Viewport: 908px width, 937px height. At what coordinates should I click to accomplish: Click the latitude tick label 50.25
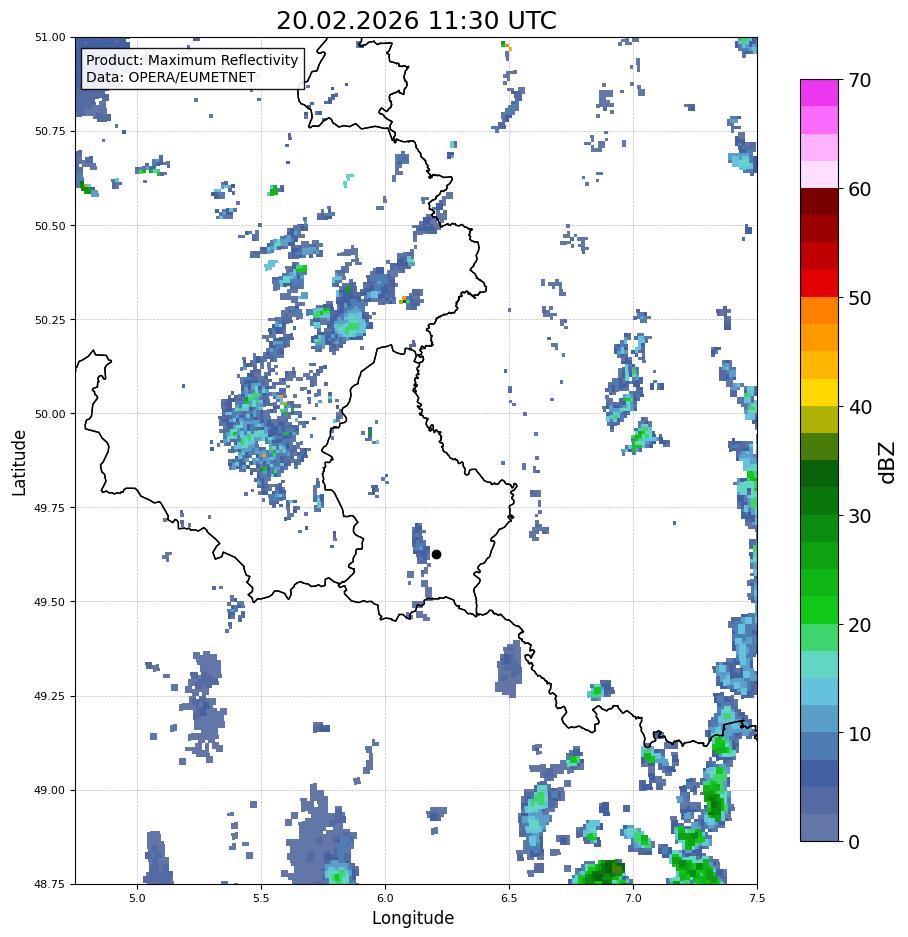tap(50, 320)
